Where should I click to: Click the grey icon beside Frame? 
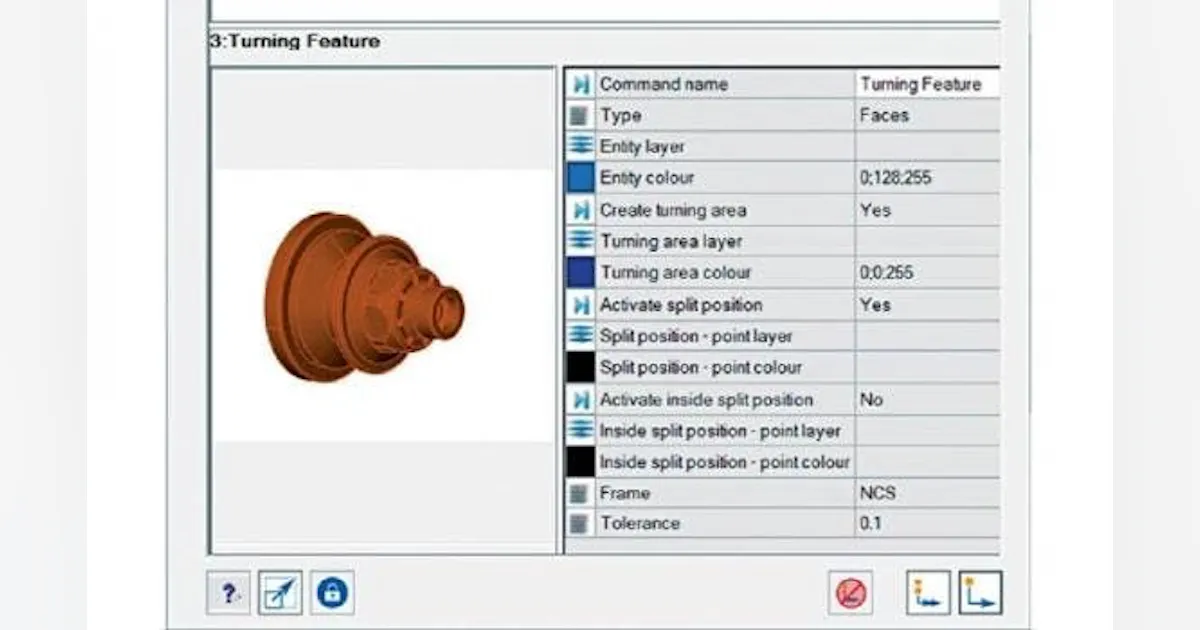(580, 493)
